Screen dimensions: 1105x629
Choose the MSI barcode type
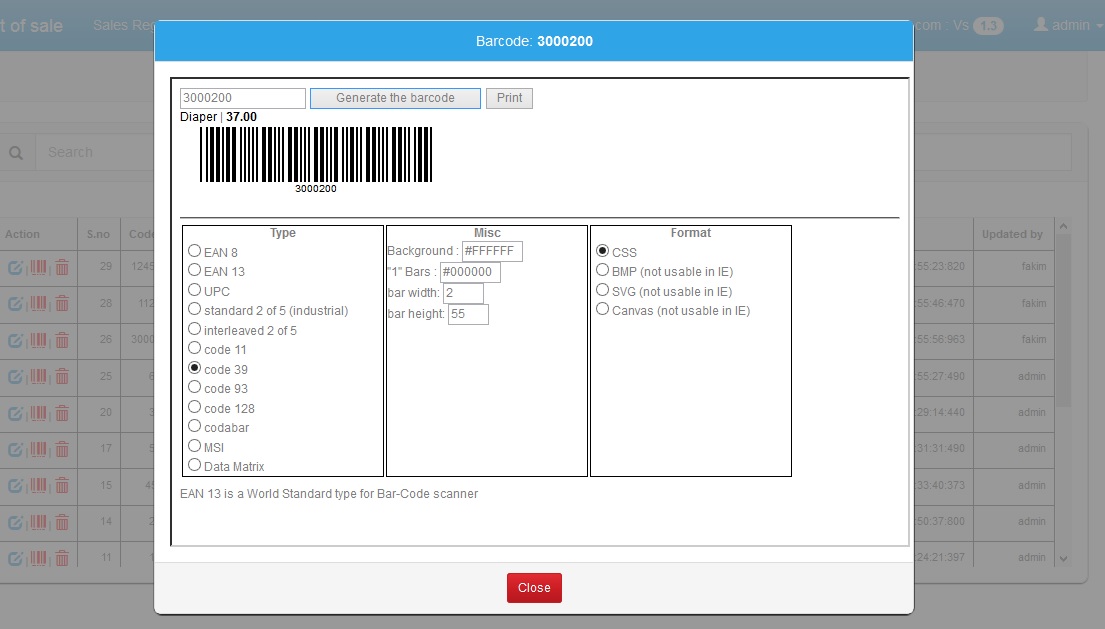click(x=195, y=446)
